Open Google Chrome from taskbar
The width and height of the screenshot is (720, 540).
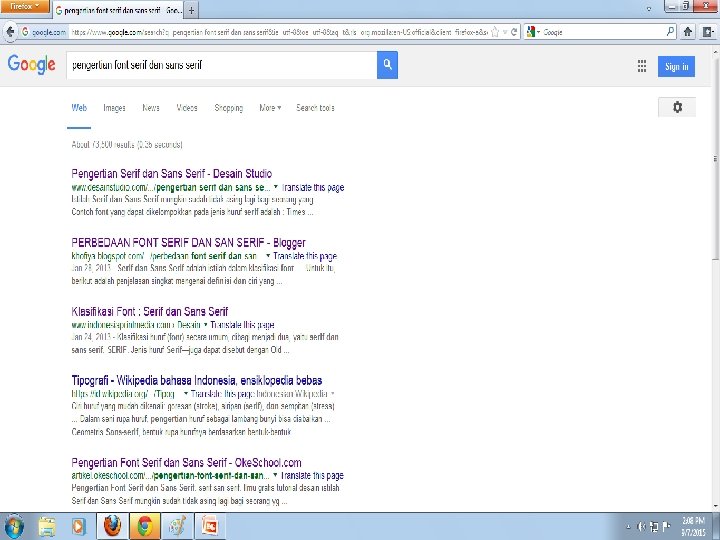(145, 526)
